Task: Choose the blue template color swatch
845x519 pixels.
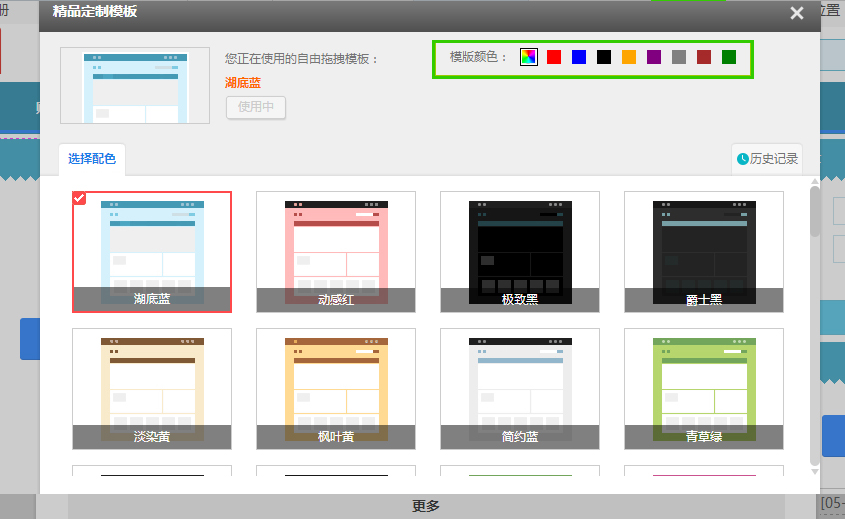Action: click(579, 57)
